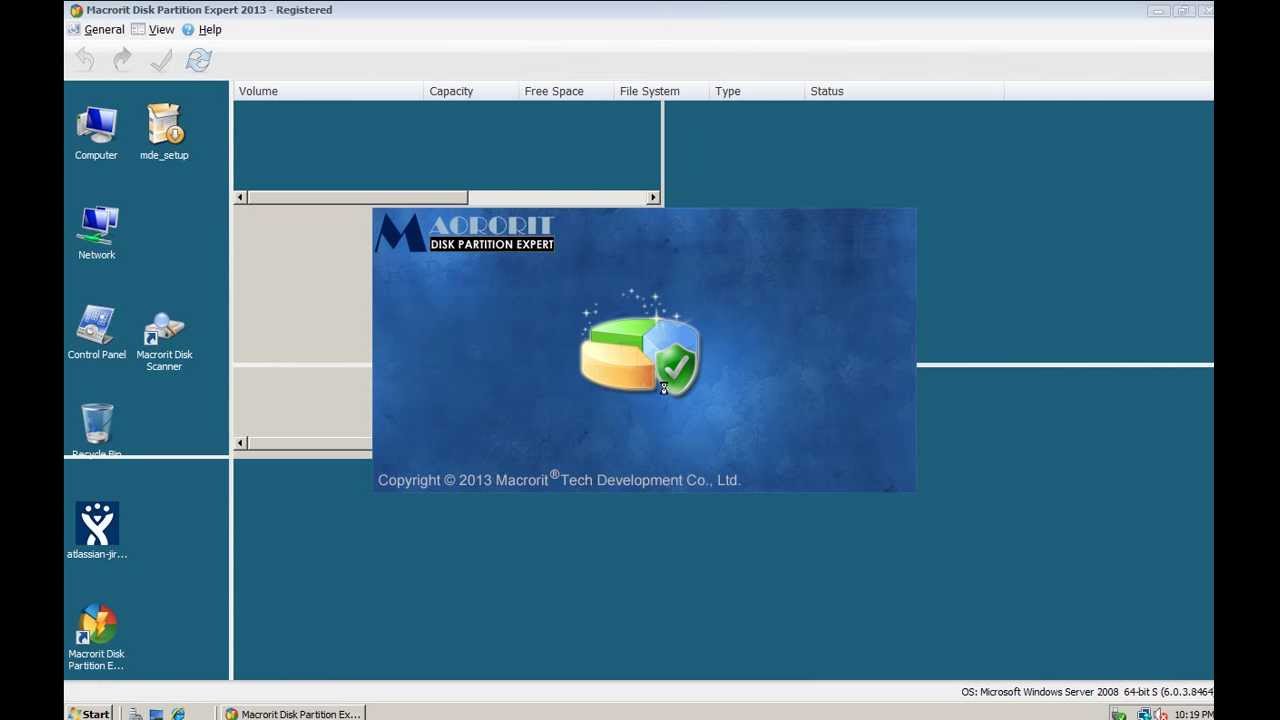Click the Macrorit Disk Partition Expert taskbar button
Screen dimensions: 1280x720
pos(294,713)
